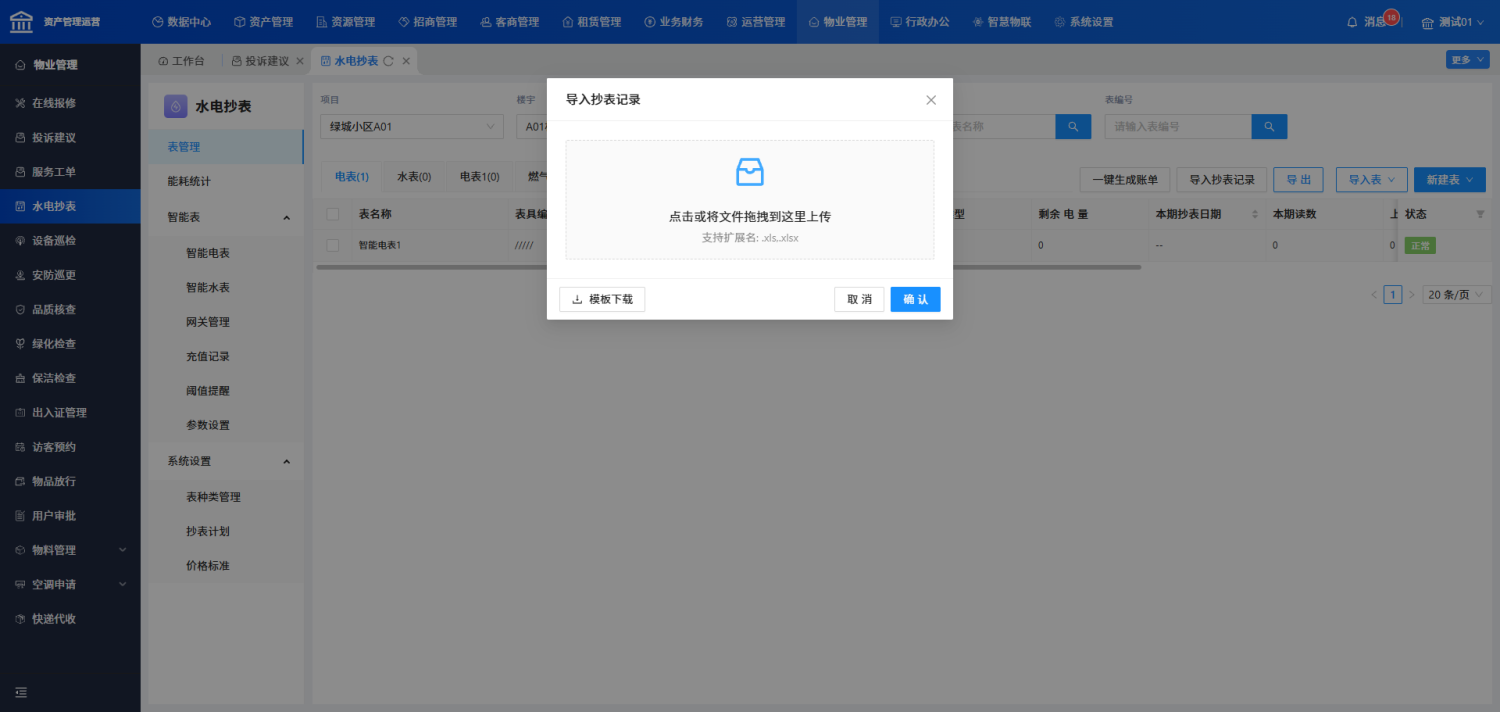Click the upload inbox icon in dialog

coord(750,172)
